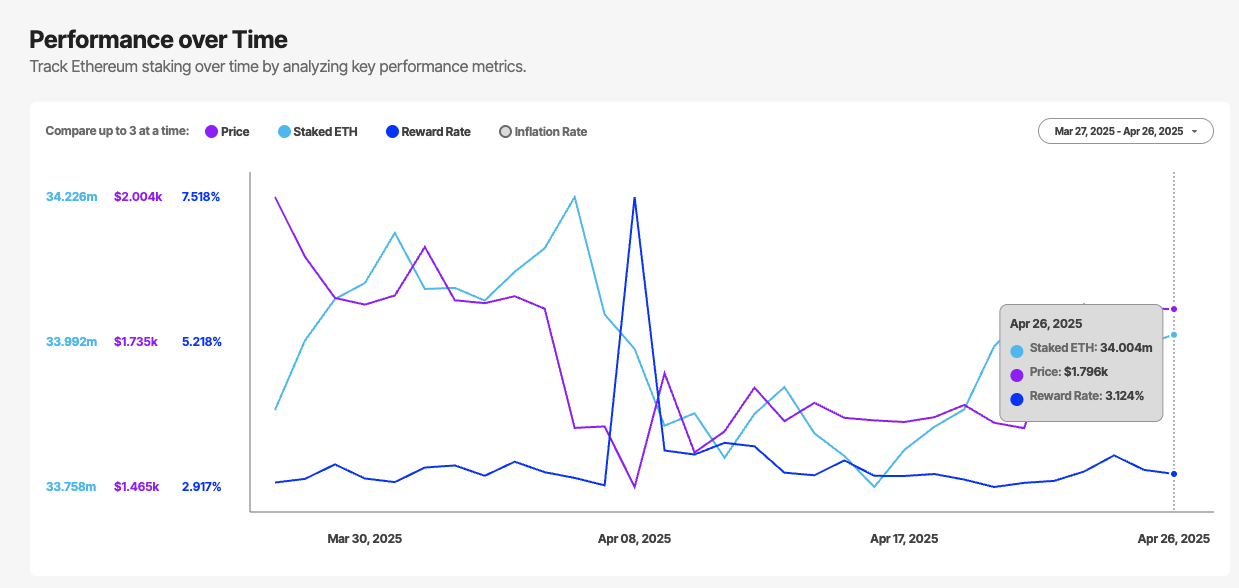The height and width of the screenshot is (588, 1239).
Task: Click the purple Price dot inside the tooltip
Action: click(x=1017, y=375)
